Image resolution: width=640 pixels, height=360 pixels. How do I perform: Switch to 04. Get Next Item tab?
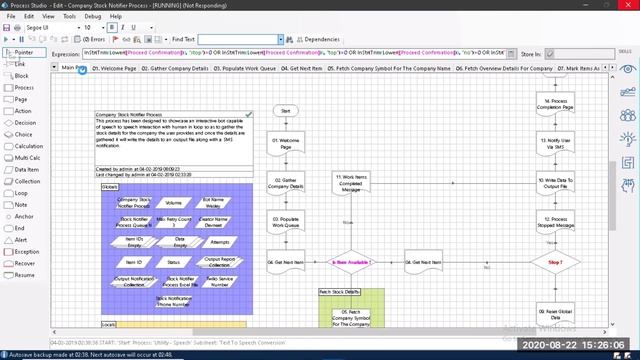tap(302, 69)
